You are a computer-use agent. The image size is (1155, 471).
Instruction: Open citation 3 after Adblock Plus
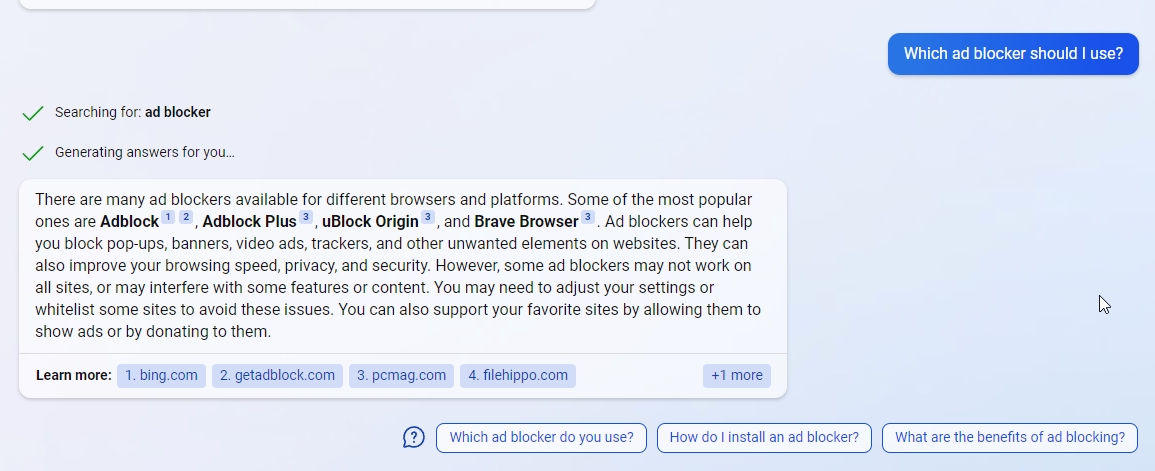coord(306,217)
